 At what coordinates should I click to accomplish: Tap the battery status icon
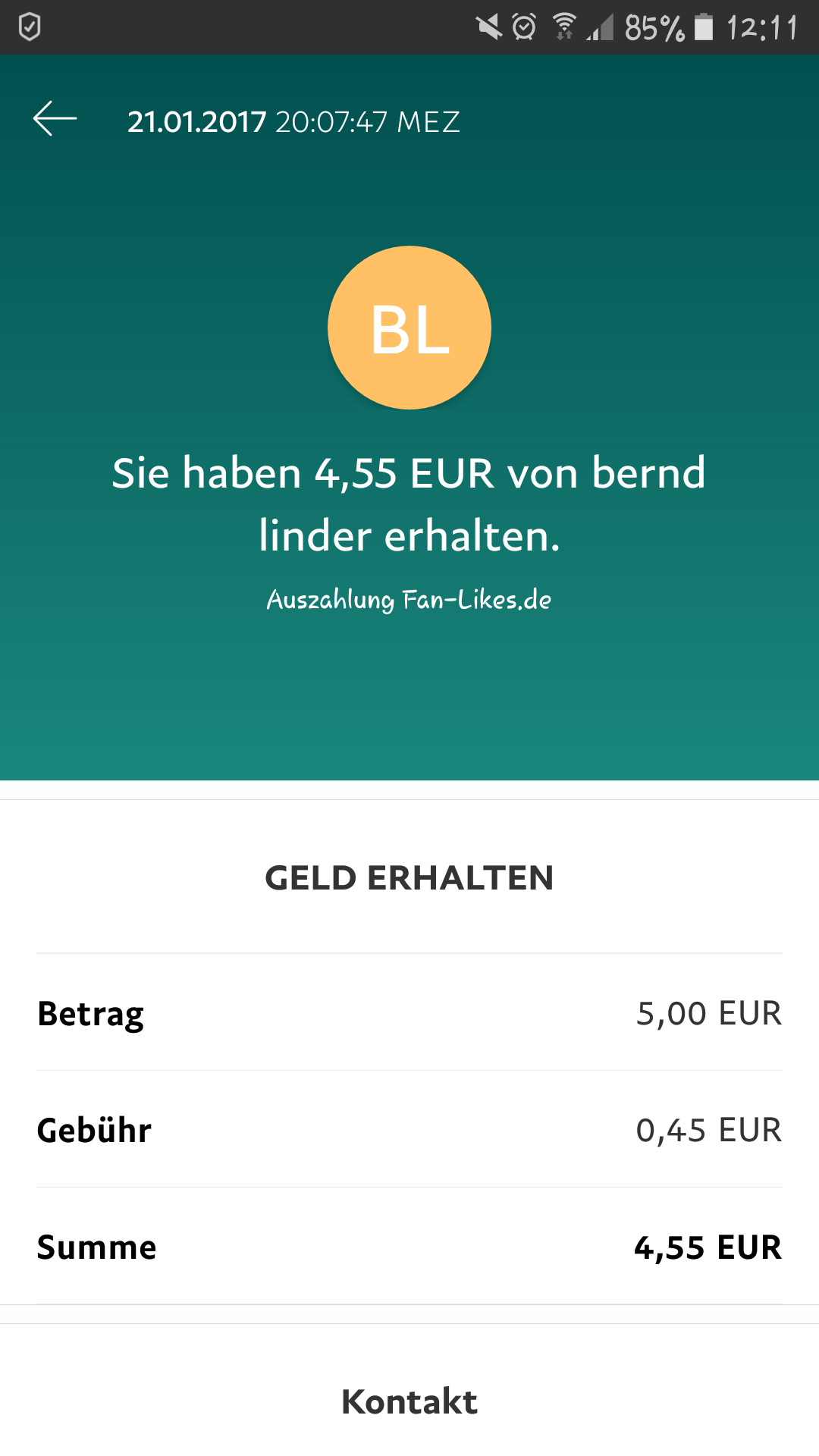click(704, 27)
